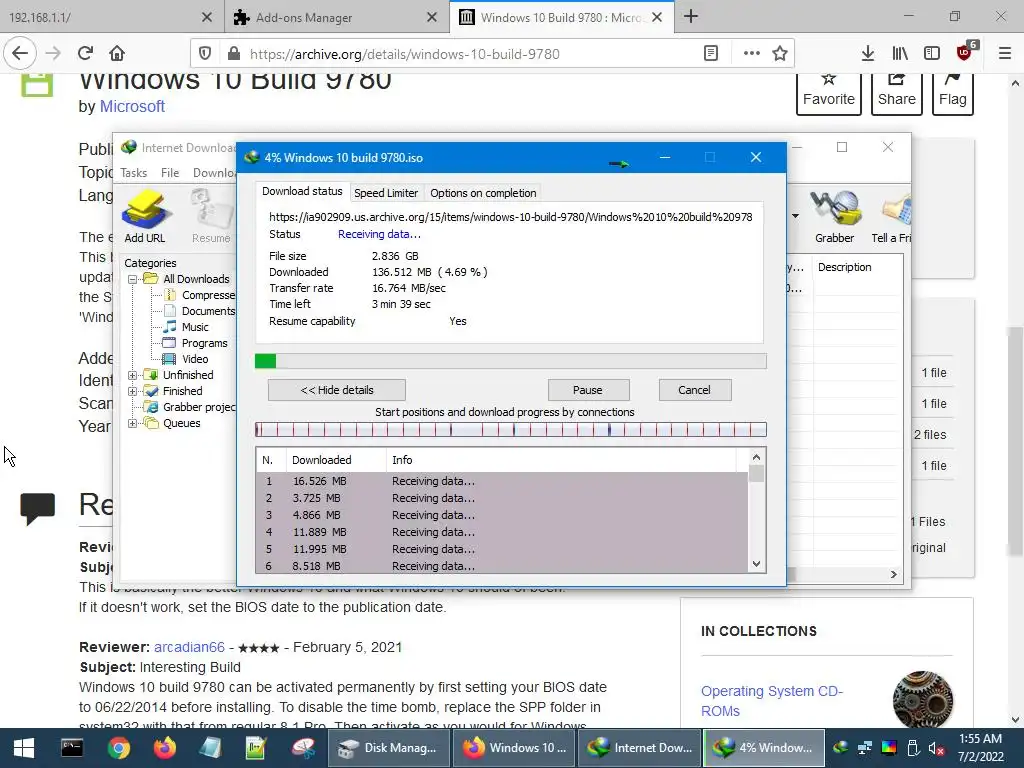Open Firefox downloads panel
1024x768 pixels.
(868, 54)
